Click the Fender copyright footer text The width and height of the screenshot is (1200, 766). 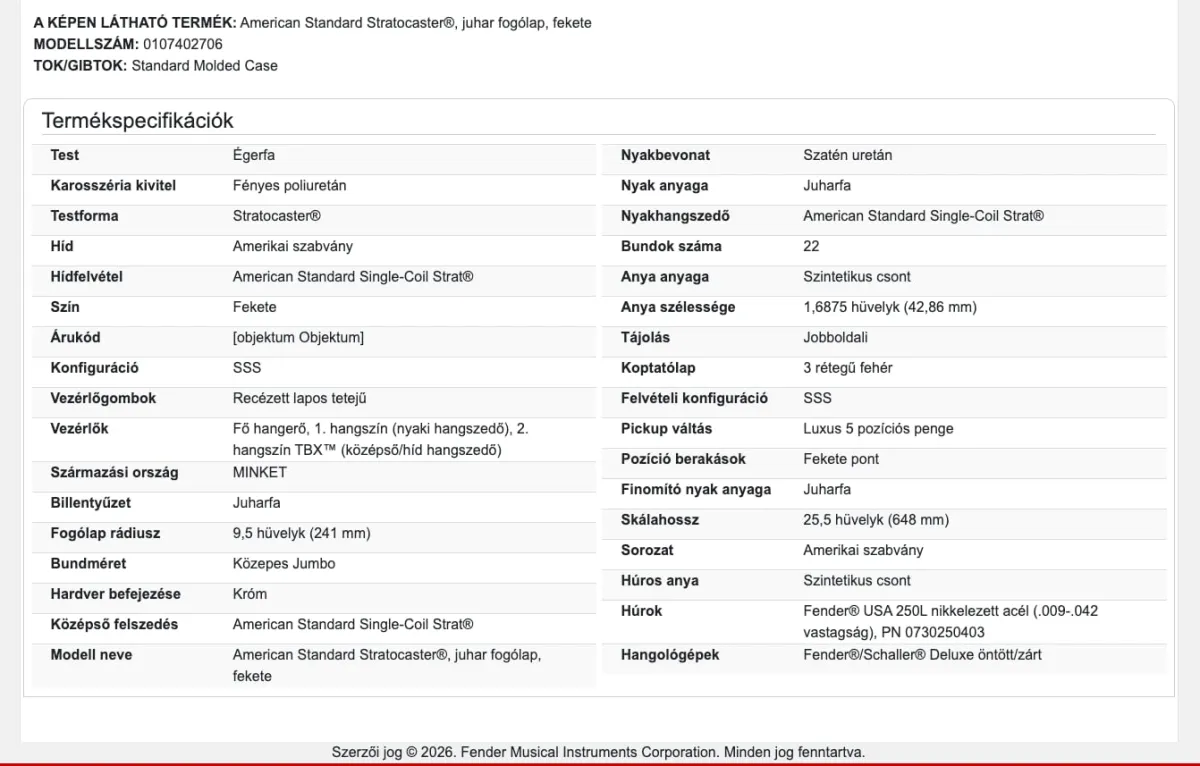pos(598,752)
